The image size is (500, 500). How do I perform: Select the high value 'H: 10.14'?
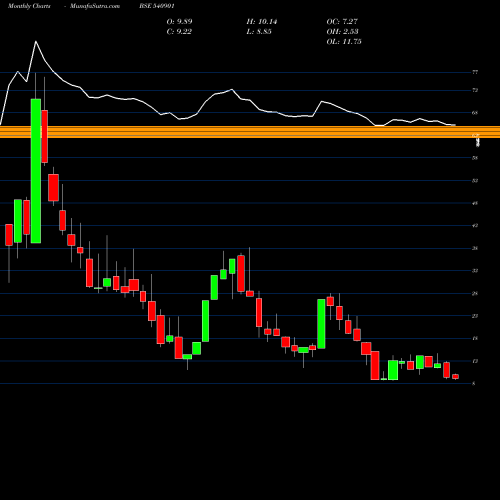pyautogui.click(x=262, y=22)
